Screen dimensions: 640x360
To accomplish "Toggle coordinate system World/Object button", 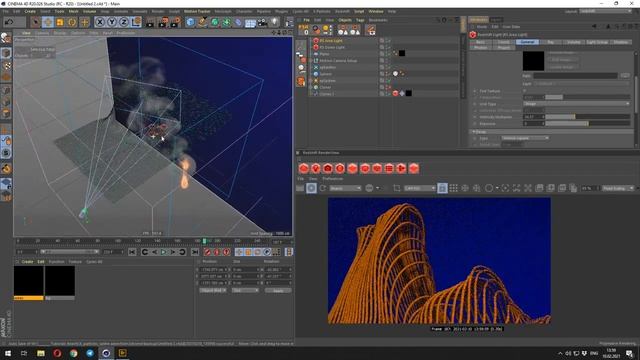I will [136, 22].
